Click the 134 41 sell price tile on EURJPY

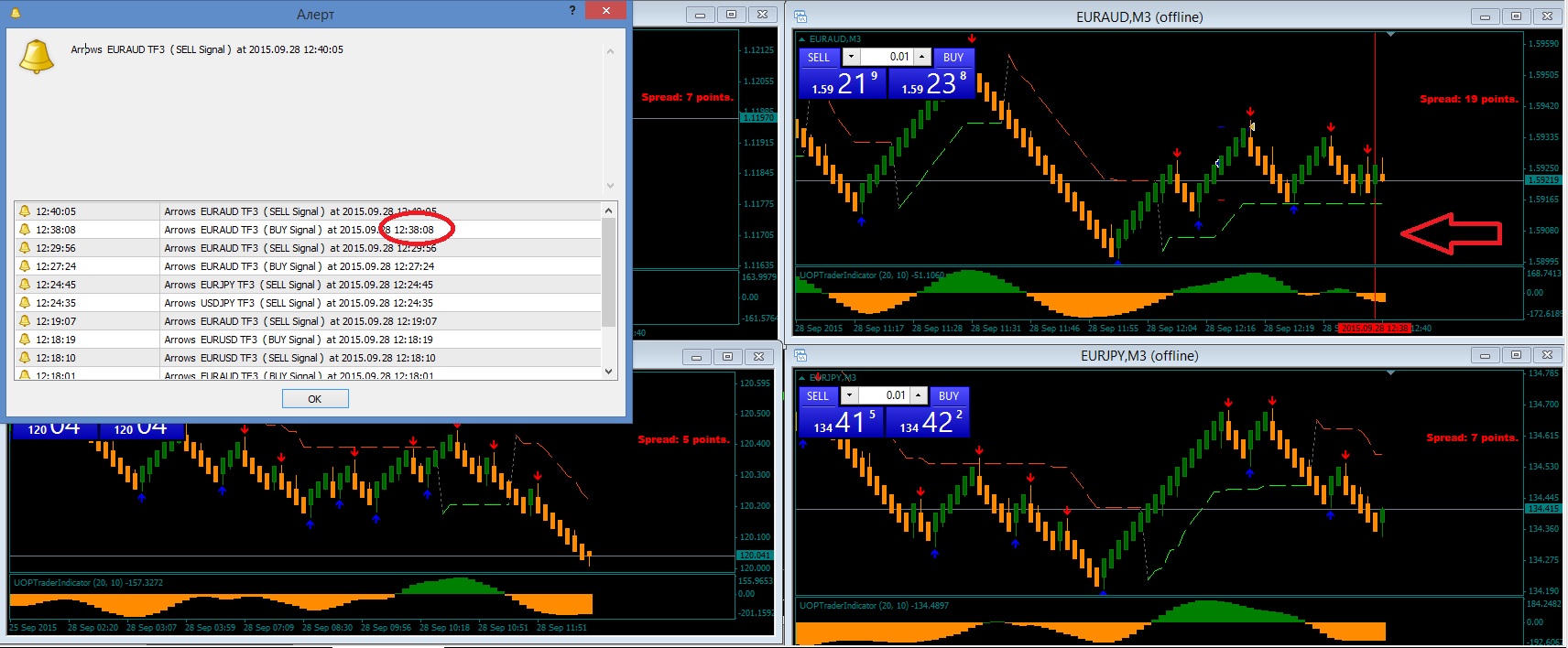[842, 422]
